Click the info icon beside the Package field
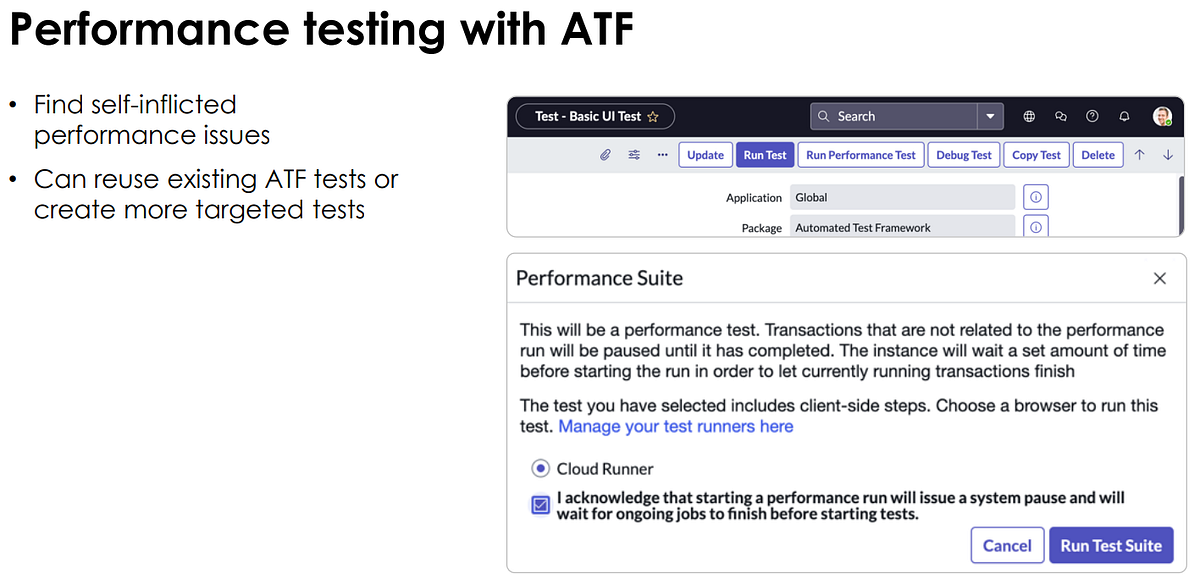This screenshot has width=1200, height=584. (1035, 225)
